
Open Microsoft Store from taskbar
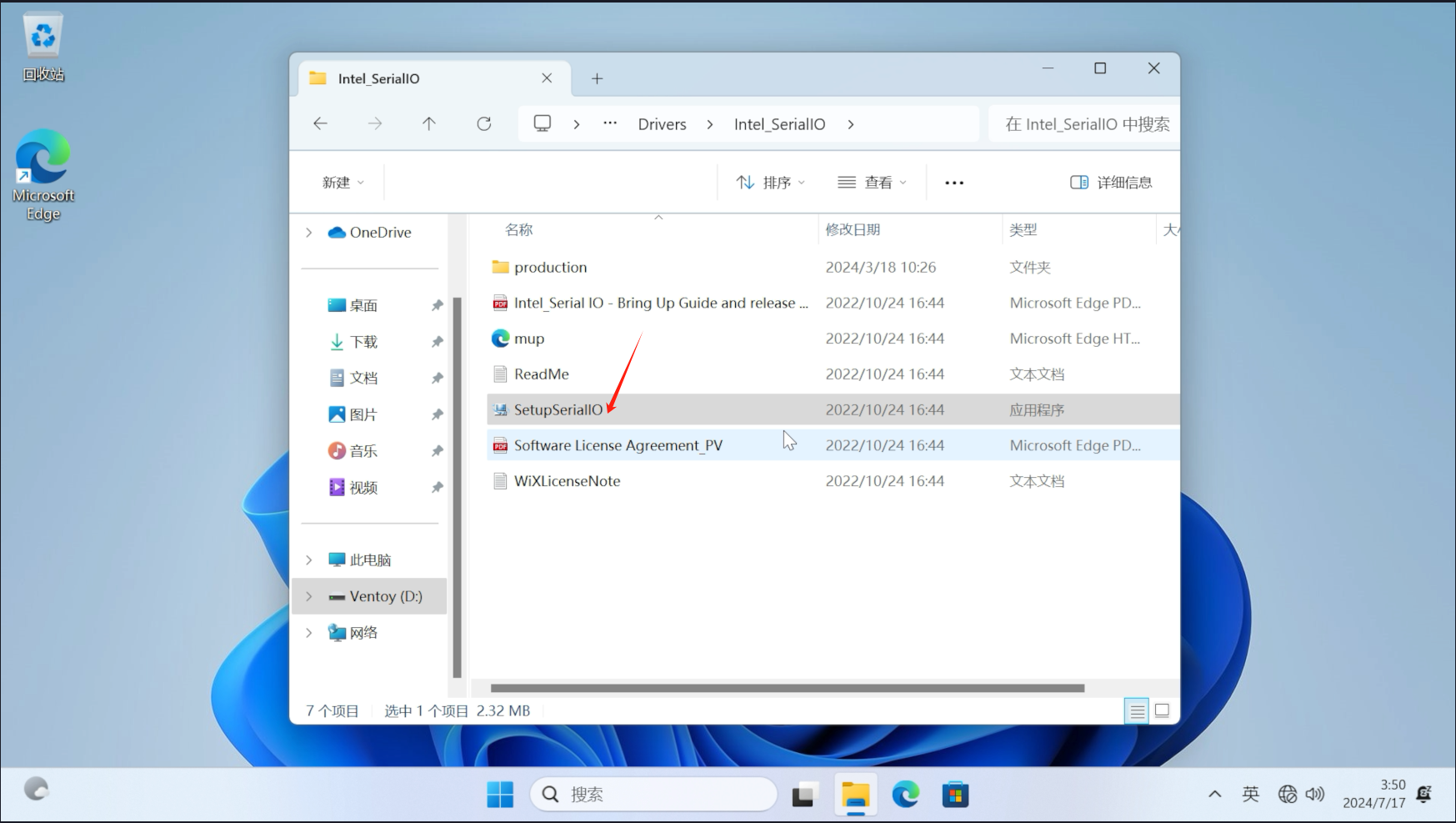point(956,795)
